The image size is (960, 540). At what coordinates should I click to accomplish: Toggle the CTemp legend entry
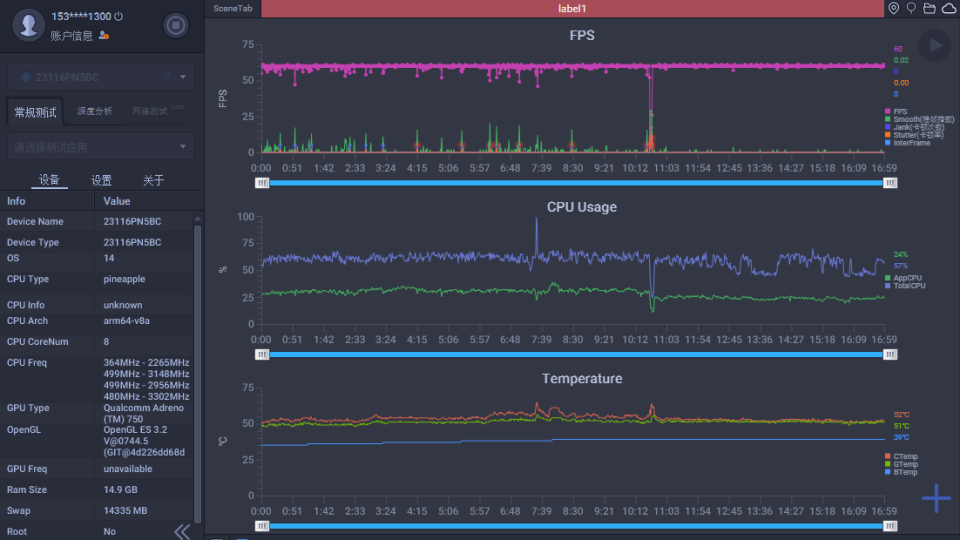(901, 457)
